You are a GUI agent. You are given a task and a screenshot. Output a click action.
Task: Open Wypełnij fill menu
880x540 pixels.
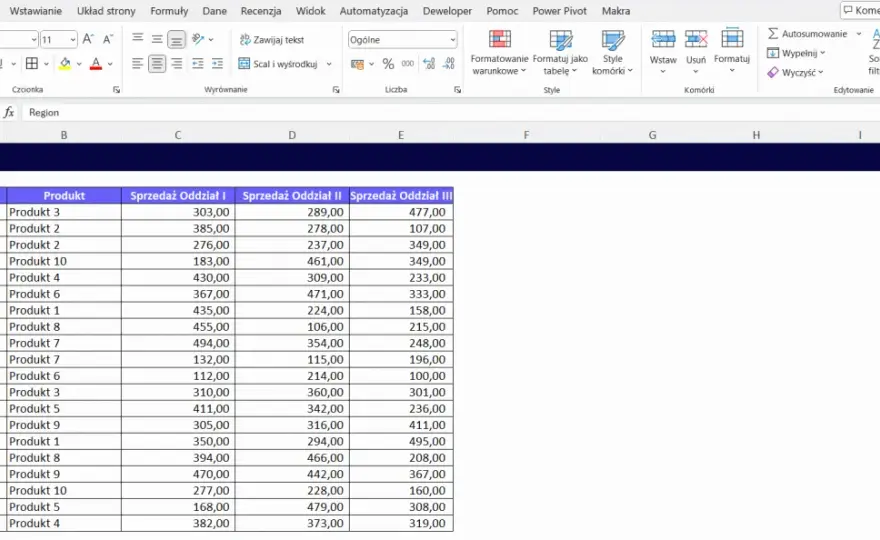[x=796, y=53]
